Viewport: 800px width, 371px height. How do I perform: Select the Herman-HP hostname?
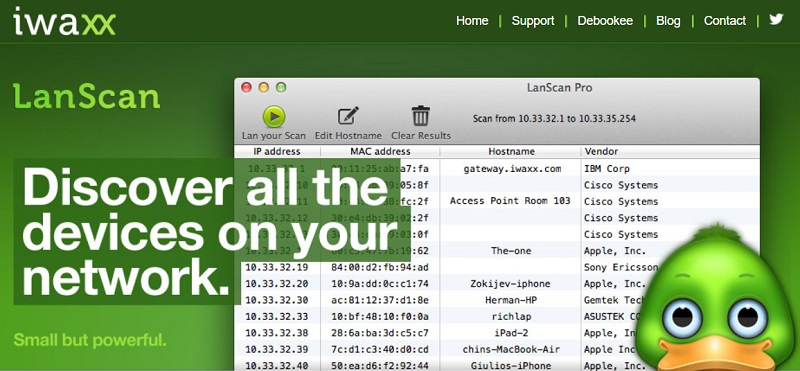coord(511,300)
